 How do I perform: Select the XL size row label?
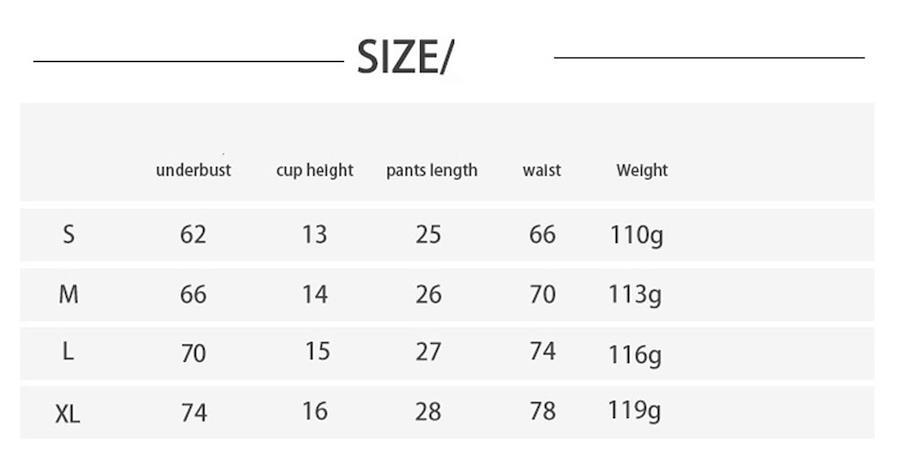pyautogui.click(x=68, y=413)
